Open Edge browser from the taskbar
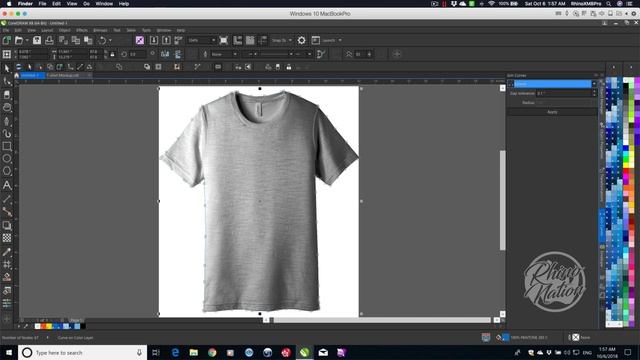640x360 pixels. (x=175, y=352)
